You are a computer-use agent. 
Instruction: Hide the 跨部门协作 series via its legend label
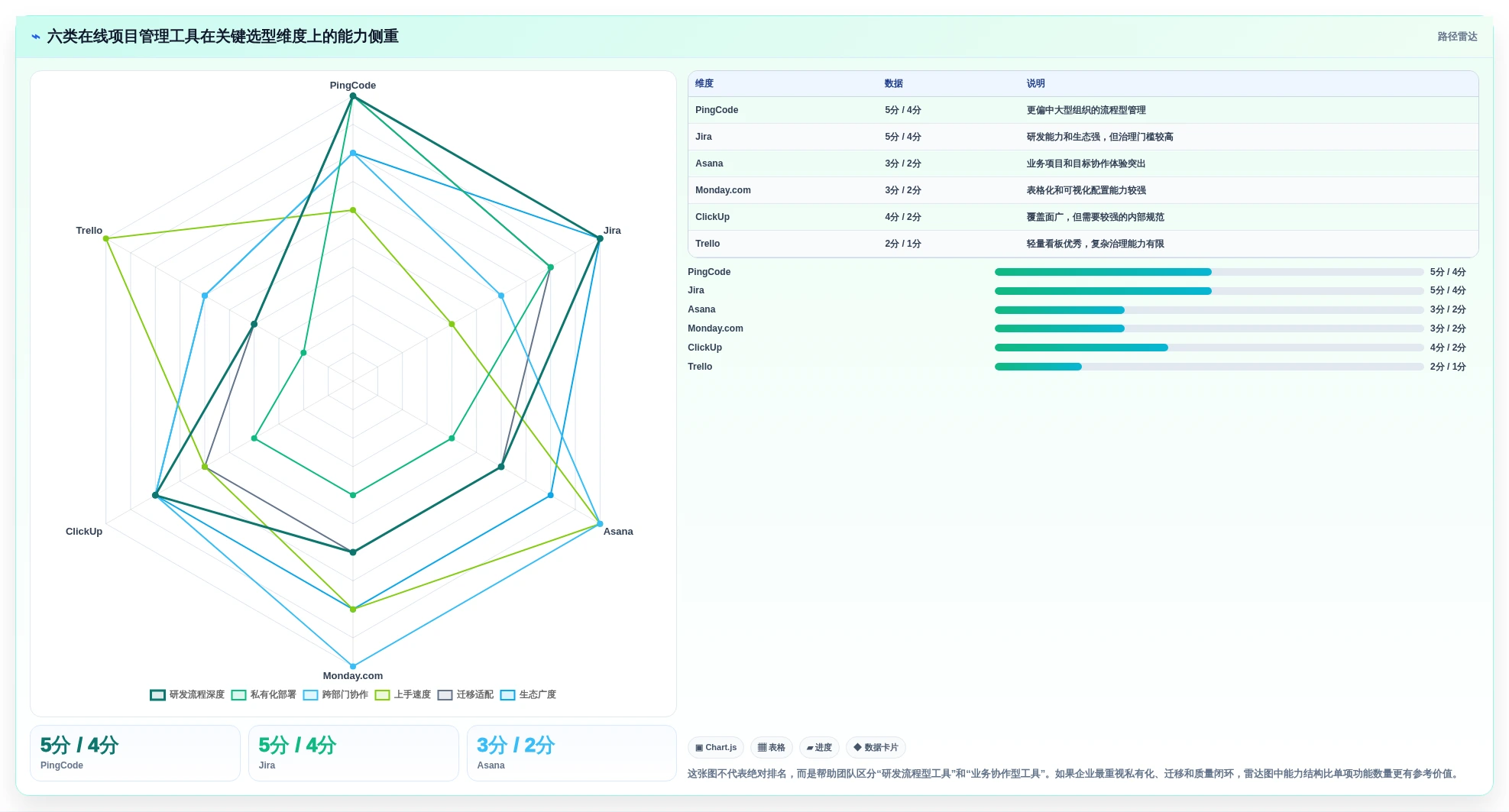pos(345,695)
